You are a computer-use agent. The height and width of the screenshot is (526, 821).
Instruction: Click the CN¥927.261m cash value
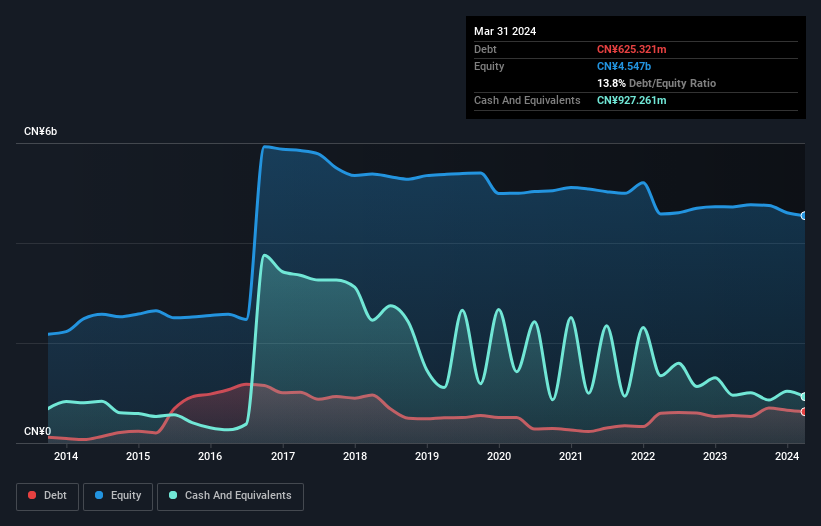(x=631, y=100)
